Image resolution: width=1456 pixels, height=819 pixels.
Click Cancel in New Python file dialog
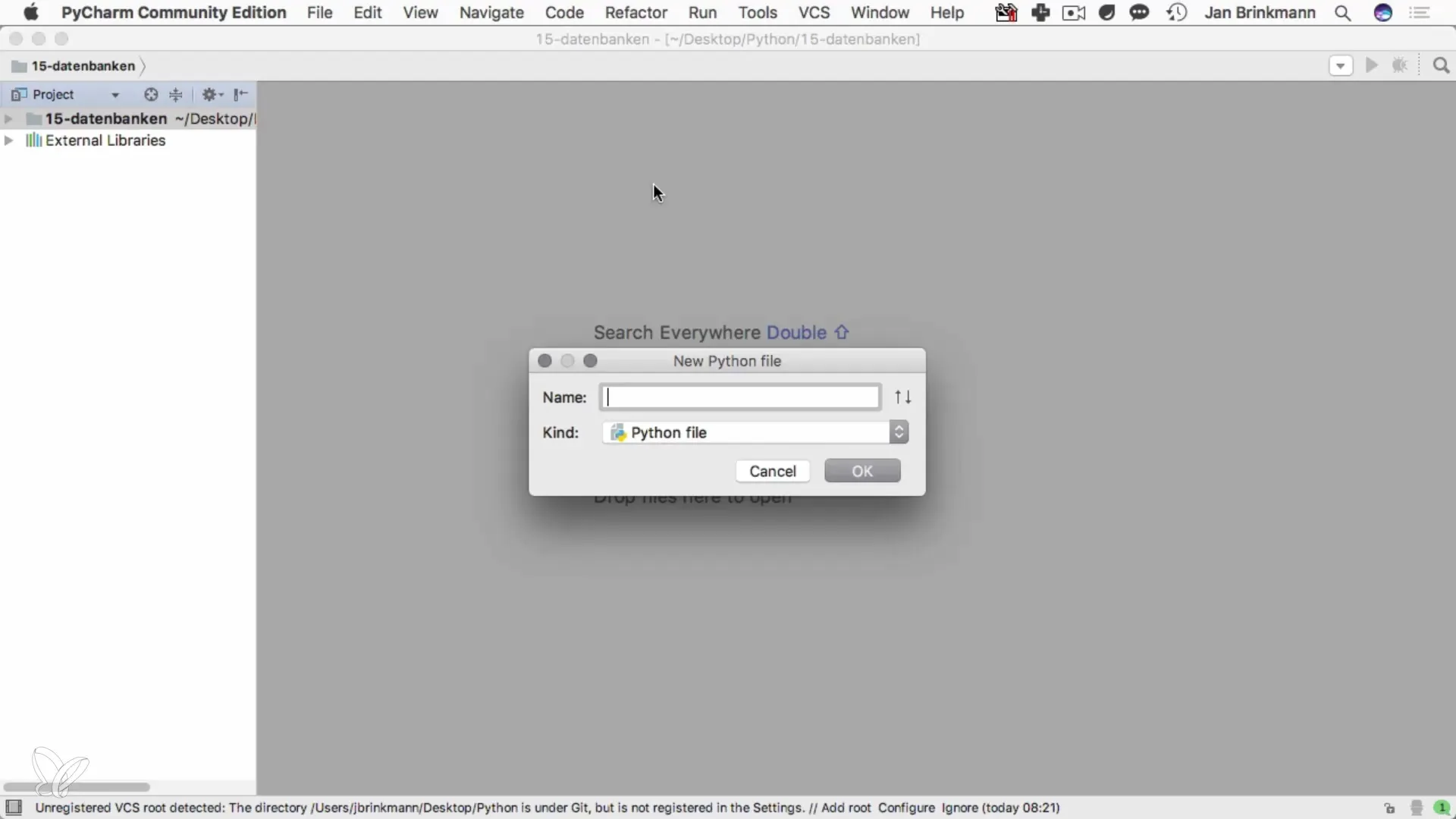tap(773, 471)
